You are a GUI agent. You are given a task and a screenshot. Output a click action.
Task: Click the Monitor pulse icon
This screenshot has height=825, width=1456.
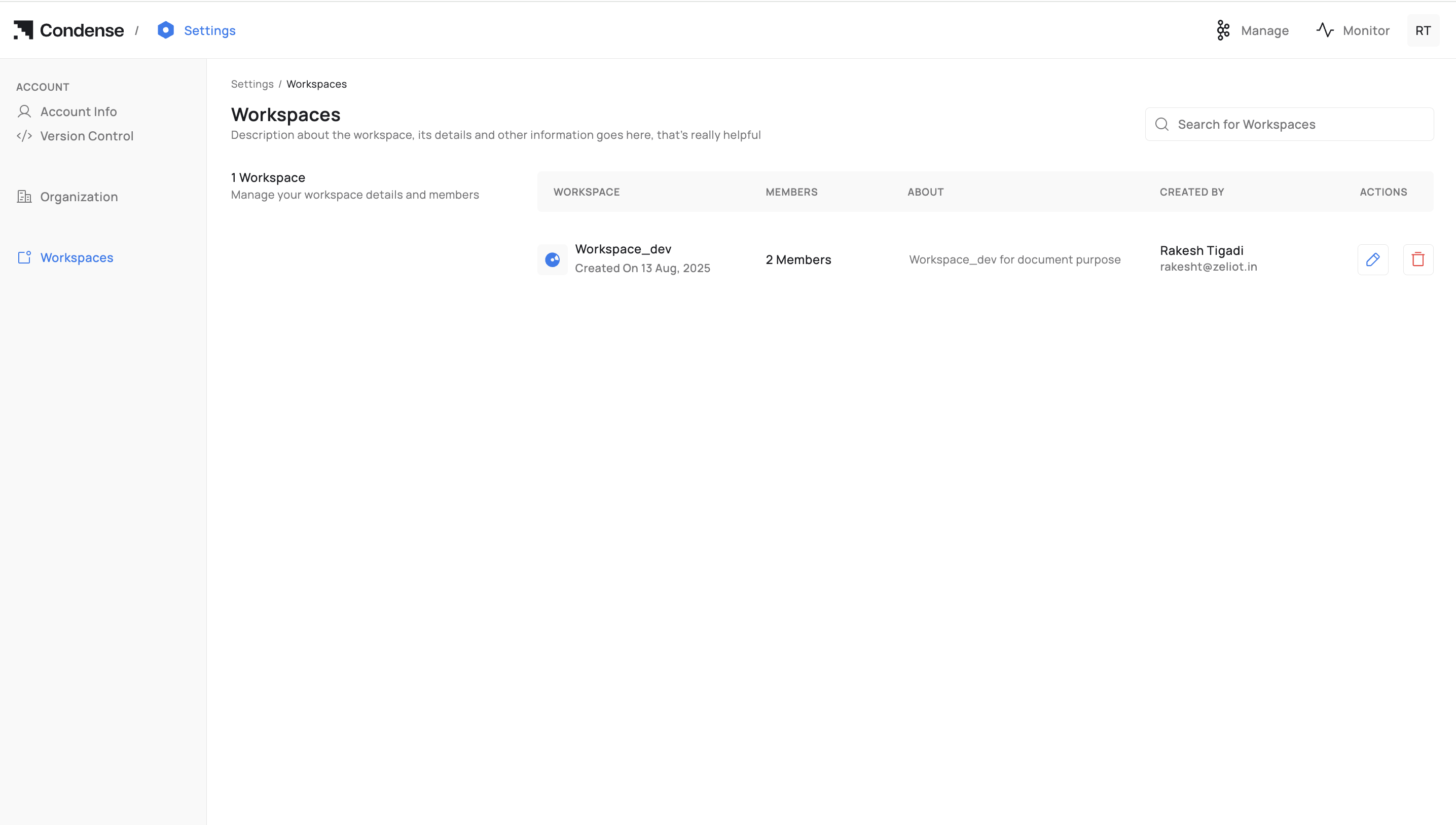(1325, 30)
